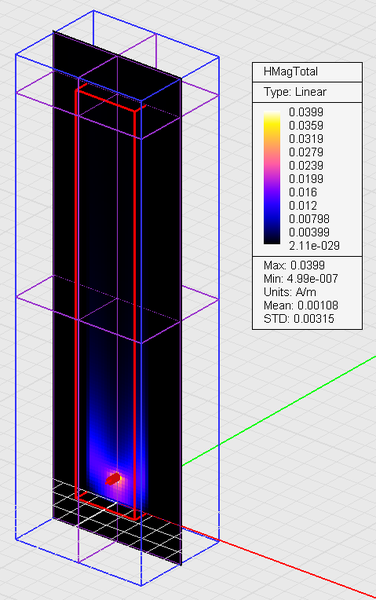
Task: Click the 0.0279 scale value
Action: pyautogui.click(x=306, y=152)
